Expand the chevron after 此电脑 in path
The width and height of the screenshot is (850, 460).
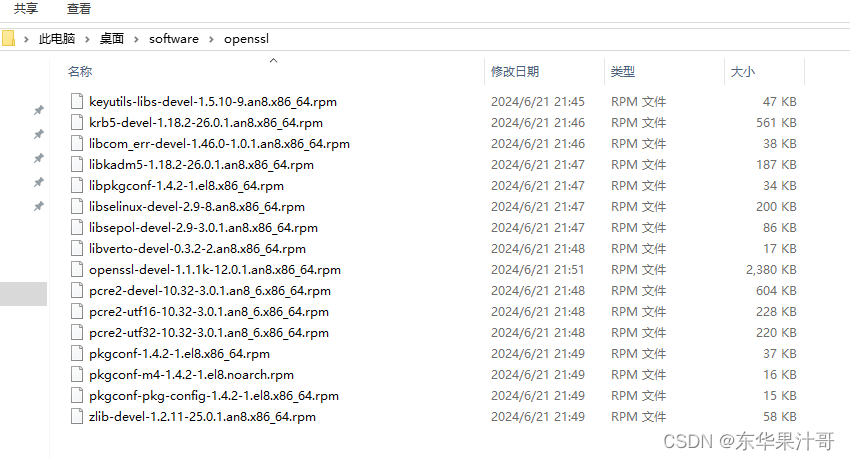coord(87,39)
